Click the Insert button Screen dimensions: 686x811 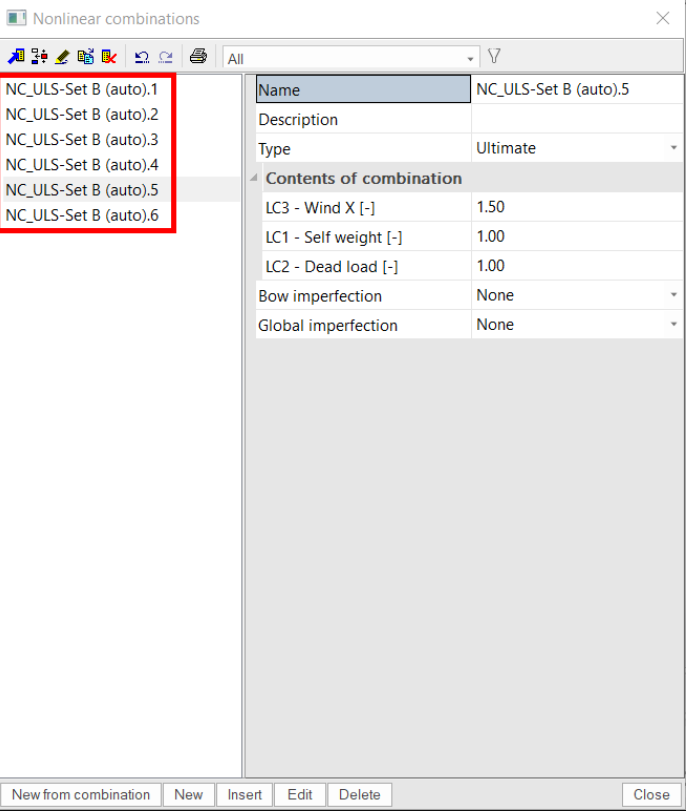[244, 794]
